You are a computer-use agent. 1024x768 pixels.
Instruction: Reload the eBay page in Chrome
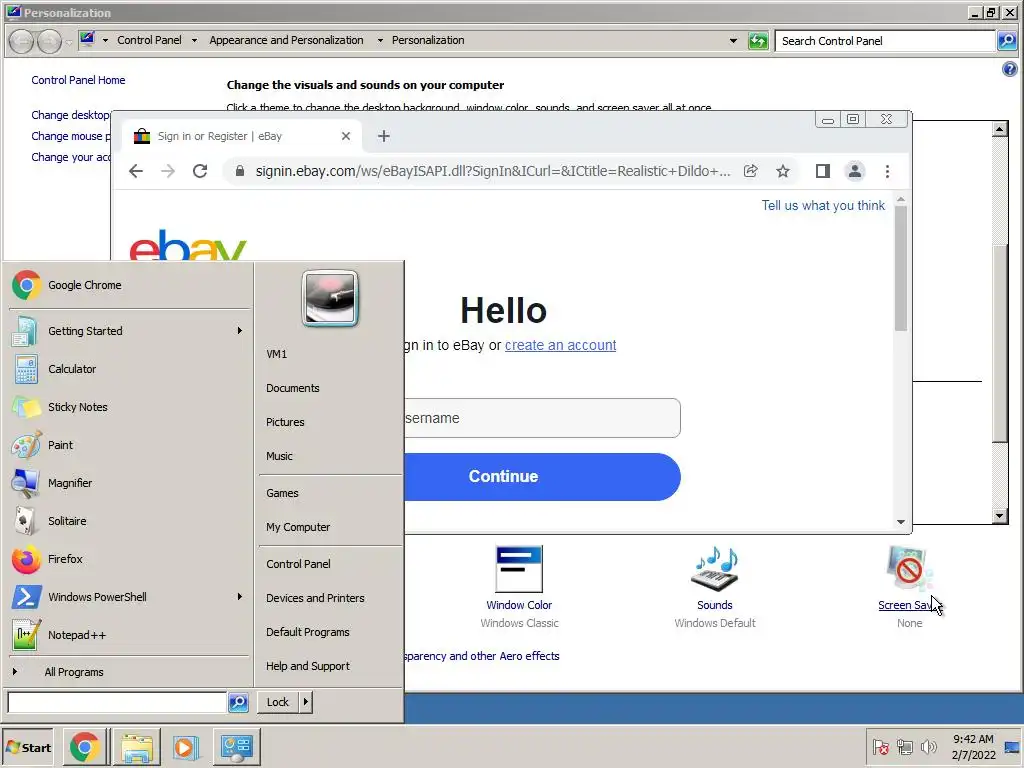tap(200, 171)
